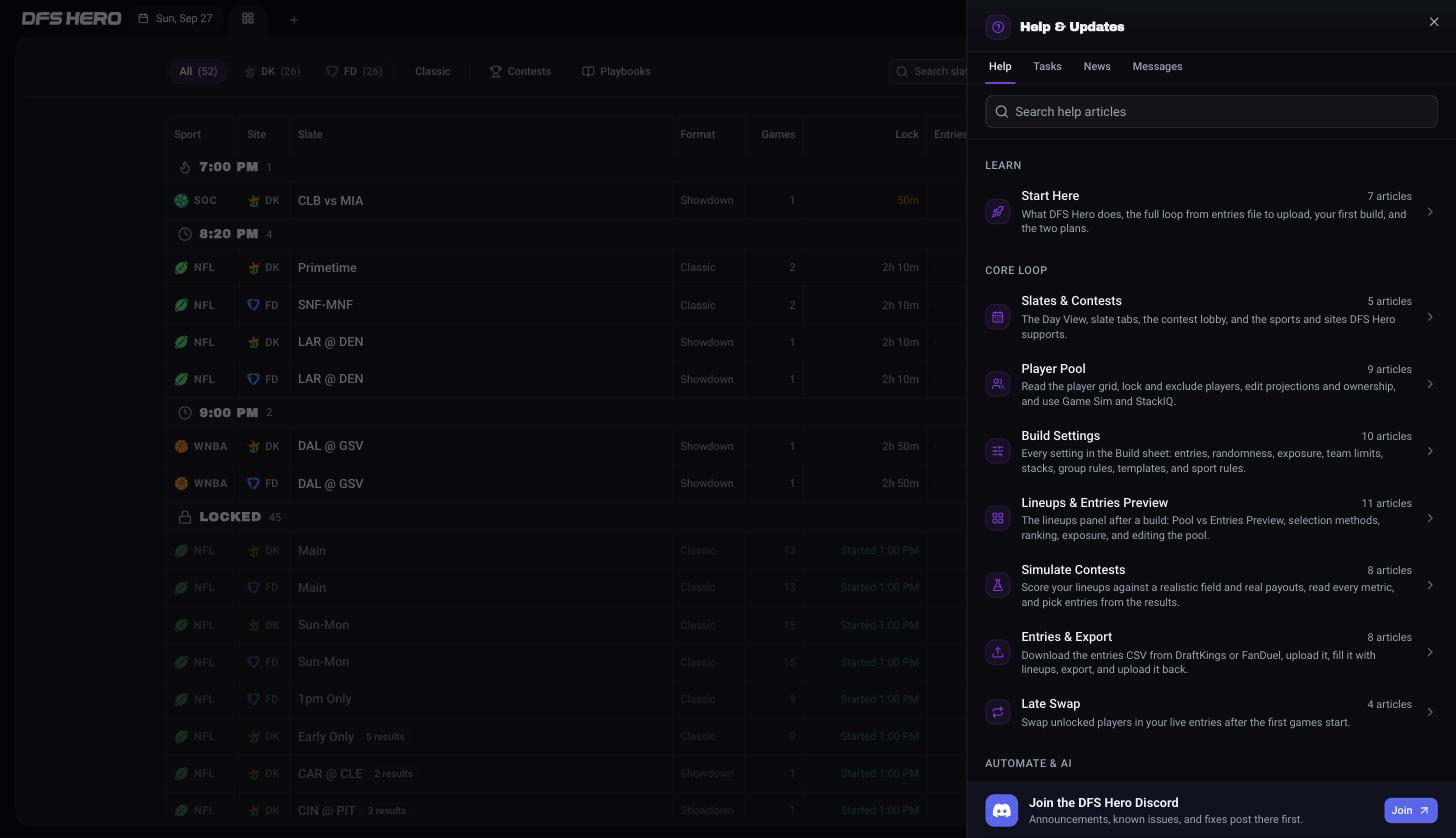Filter slates by FD (26)
This screenshot has width=1456, height=838.
pyautogui.click(x=354, y=71)
